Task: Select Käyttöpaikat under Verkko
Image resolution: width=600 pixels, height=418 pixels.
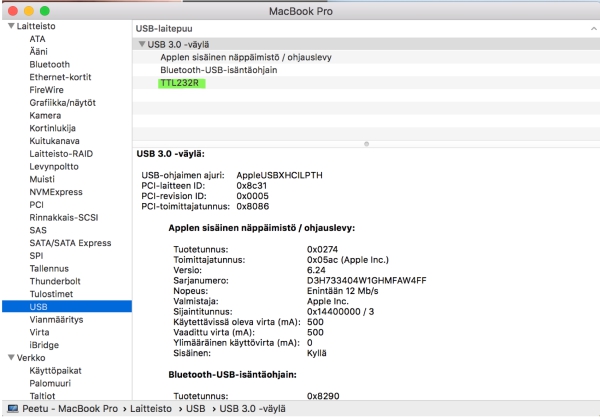Action: pyautogui.click(x=55, y=371)
